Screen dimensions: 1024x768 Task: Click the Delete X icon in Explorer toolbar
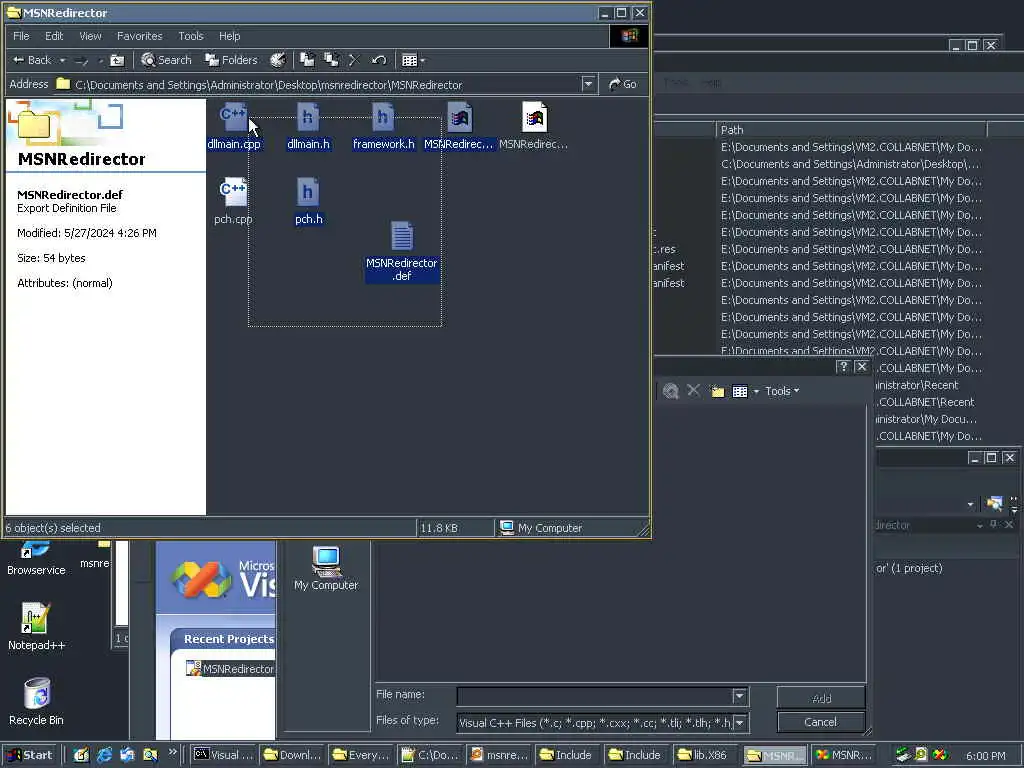click(x=355, y=61)
